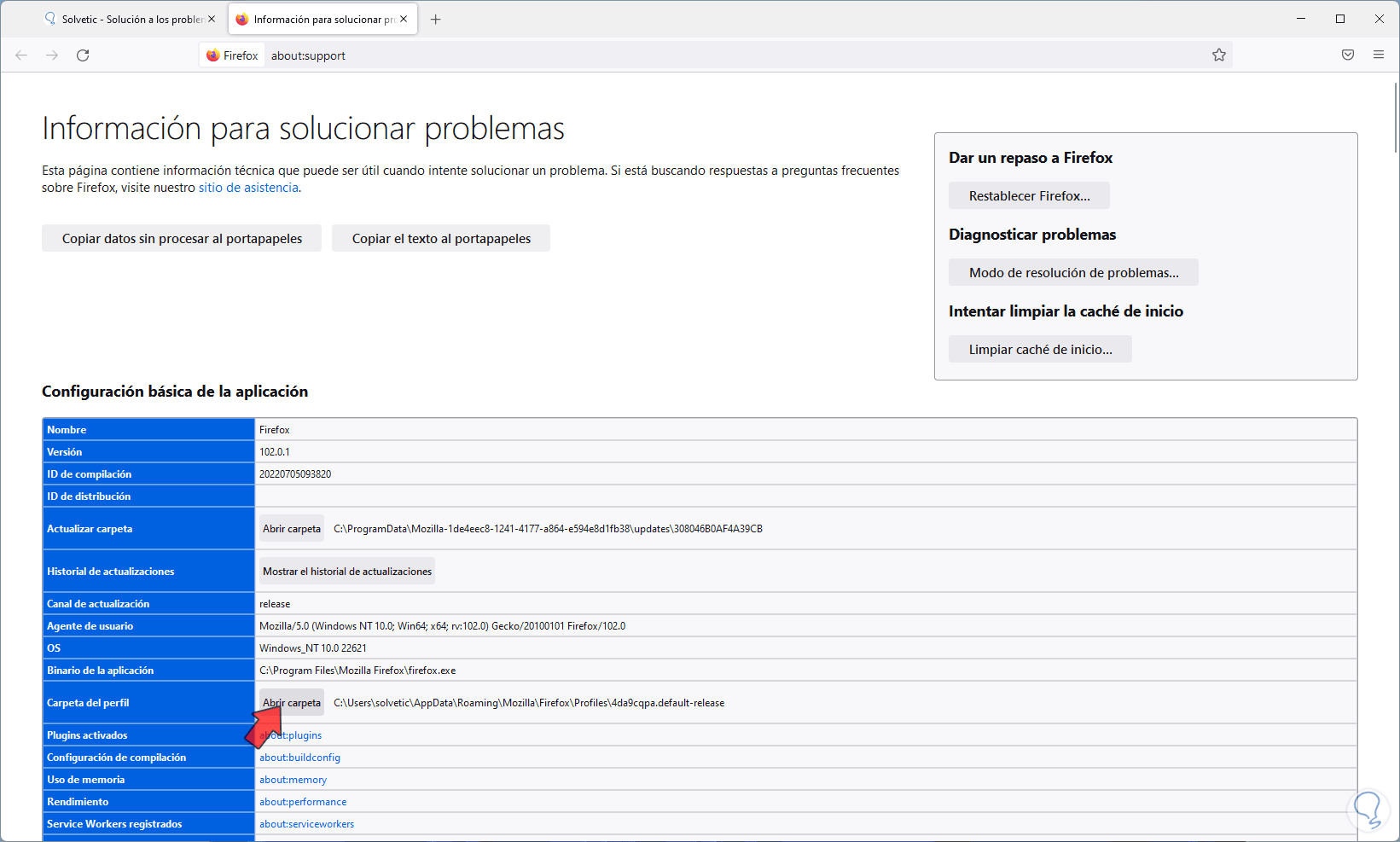Close the Solvetic tab

tap(212, 19)
